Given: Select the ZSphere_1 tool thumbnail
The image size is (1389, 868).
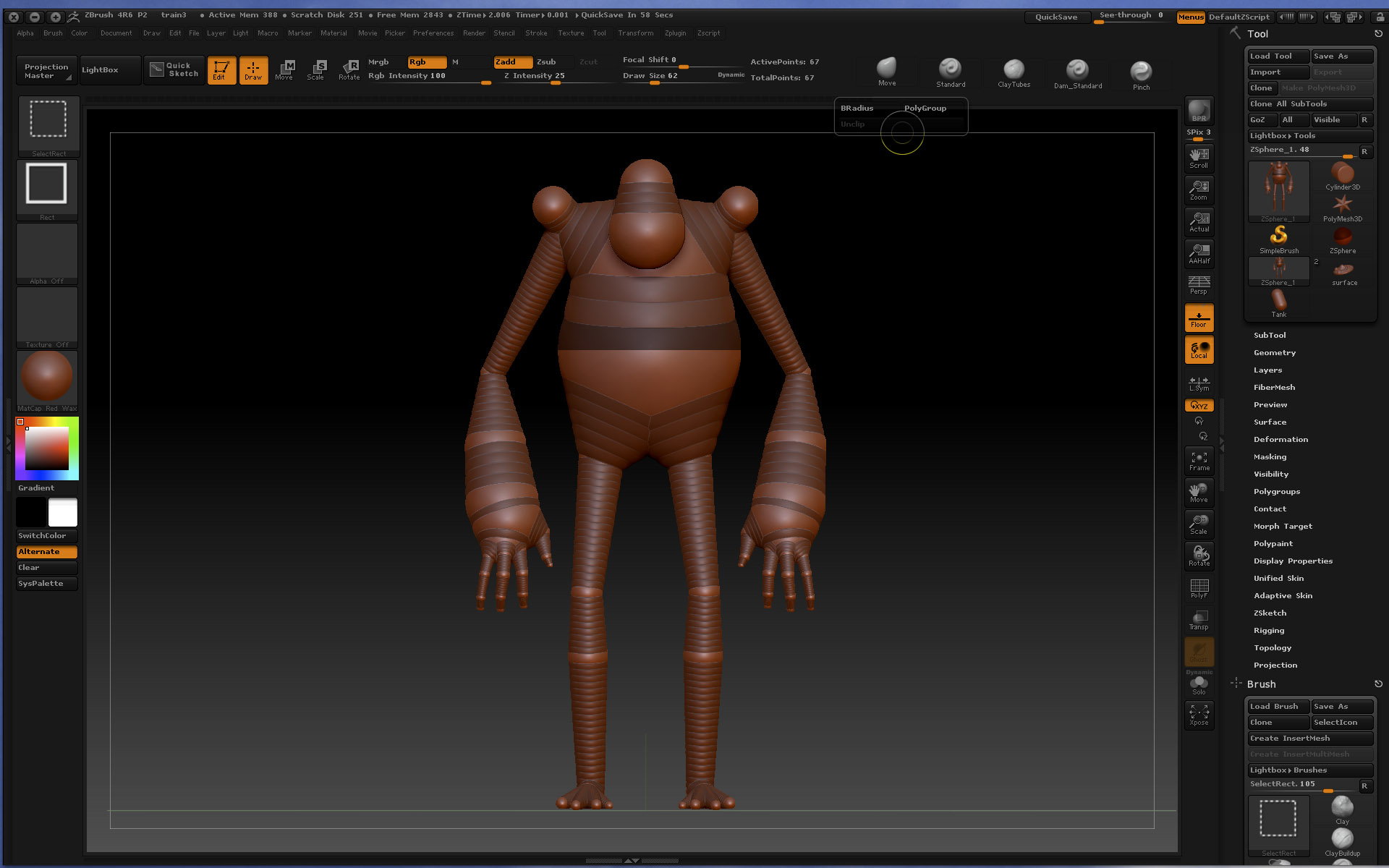Looking at the screenshot, I should point(1278,192).
